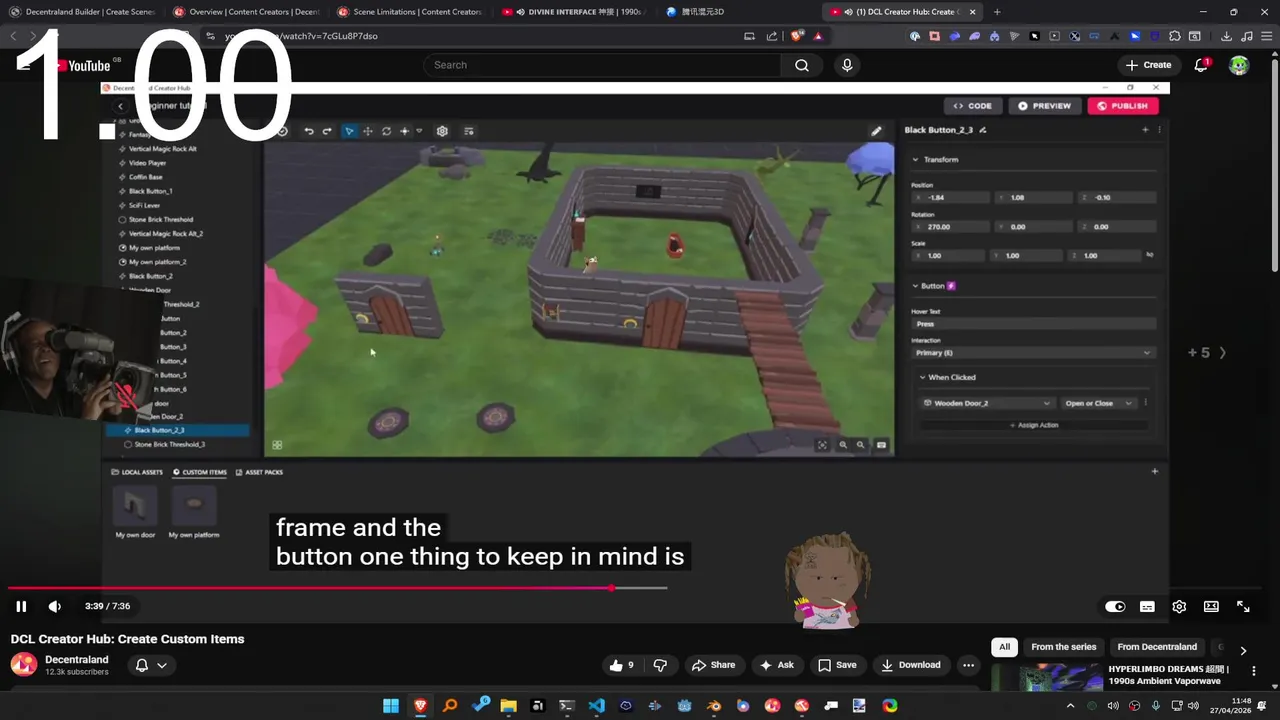Switch to Decentraland Builder browser tab
The height and width of the screenshot is (720, 1280).
click(x=81, y=12)
